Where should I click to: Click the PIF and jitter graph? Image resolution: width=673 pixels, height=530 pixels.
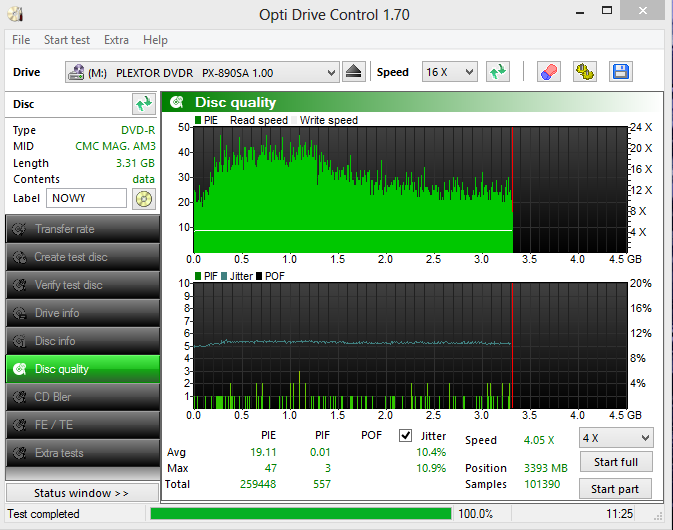click(x=410, y=345)
